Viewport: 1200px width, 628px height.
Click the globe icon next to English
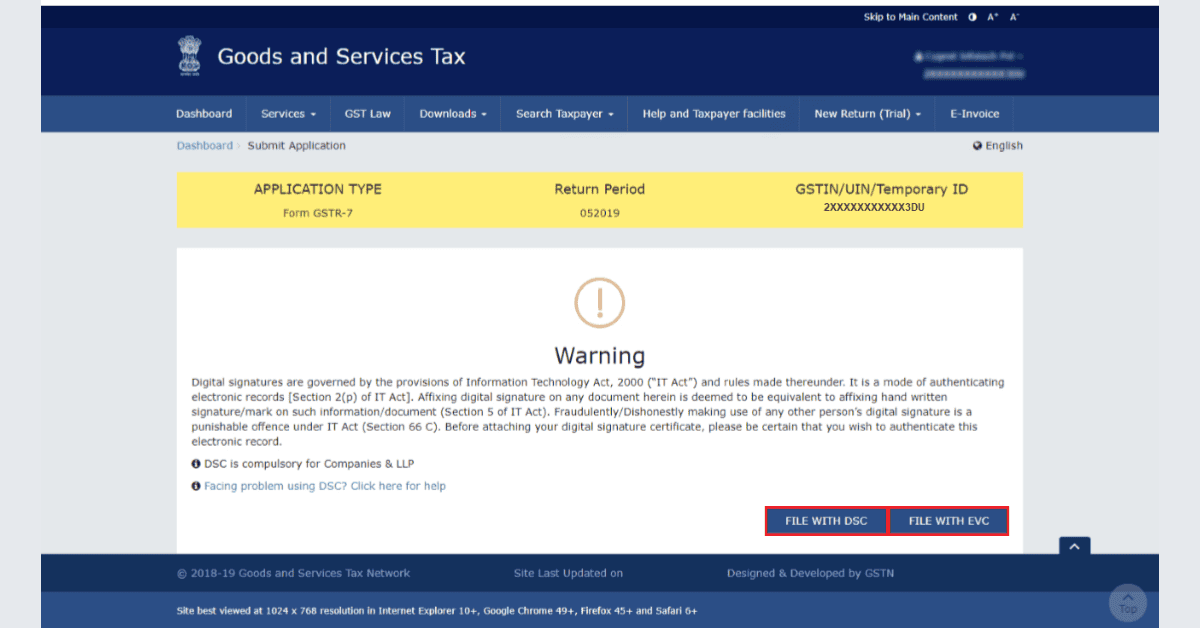tap(977, 145)
